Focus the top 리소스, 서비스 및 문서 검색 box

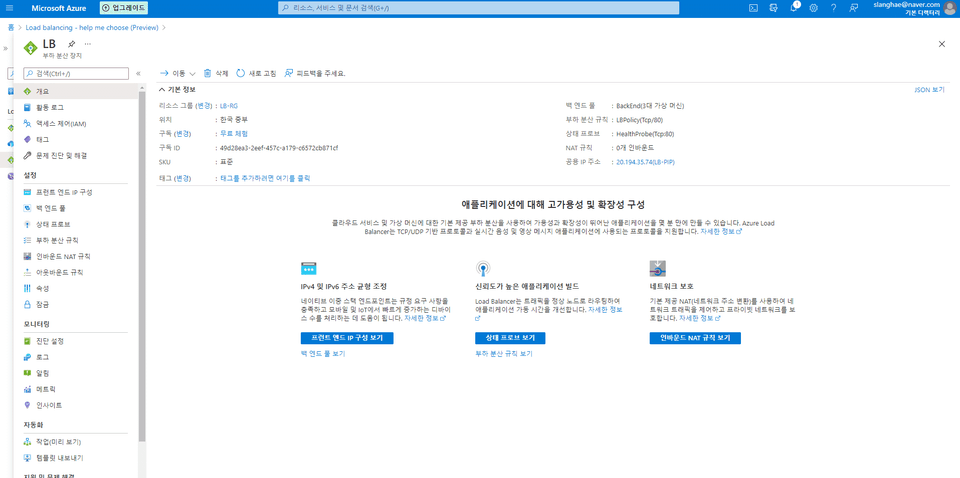pos(478,8)
